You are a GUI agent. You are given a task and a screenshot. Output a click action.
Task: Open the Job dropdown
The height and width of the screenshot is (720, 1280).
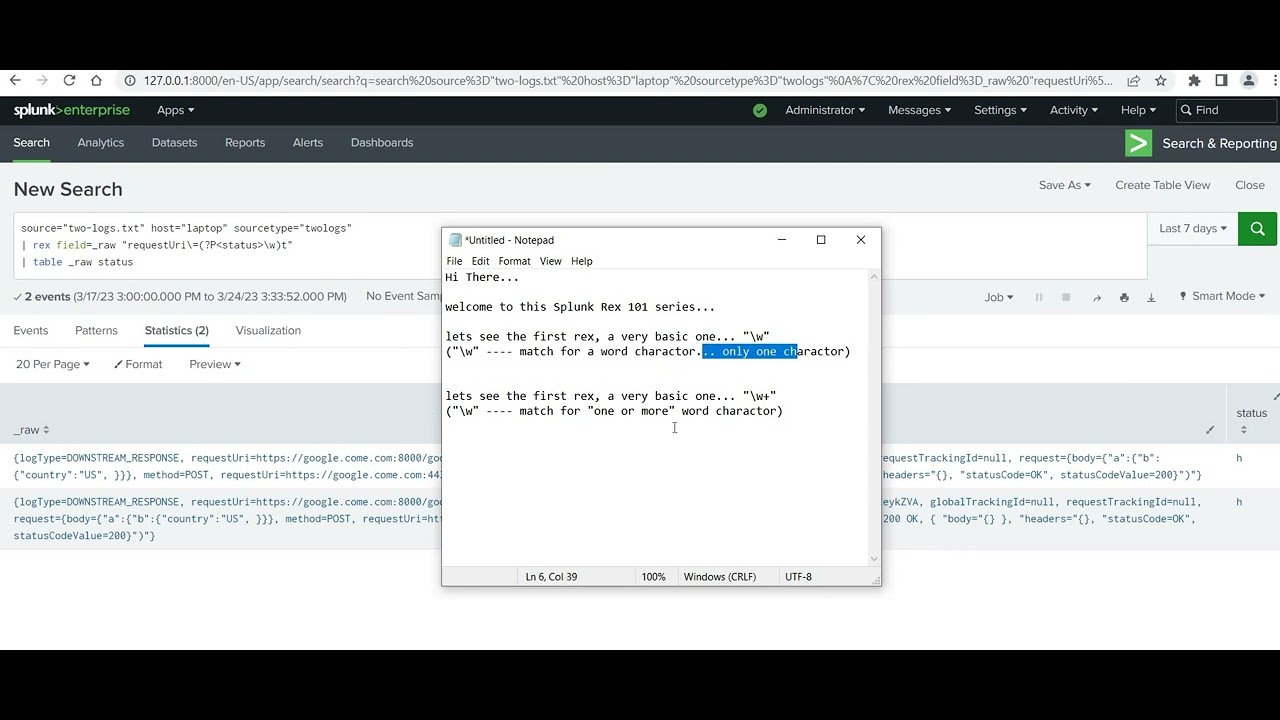[999, 297]
